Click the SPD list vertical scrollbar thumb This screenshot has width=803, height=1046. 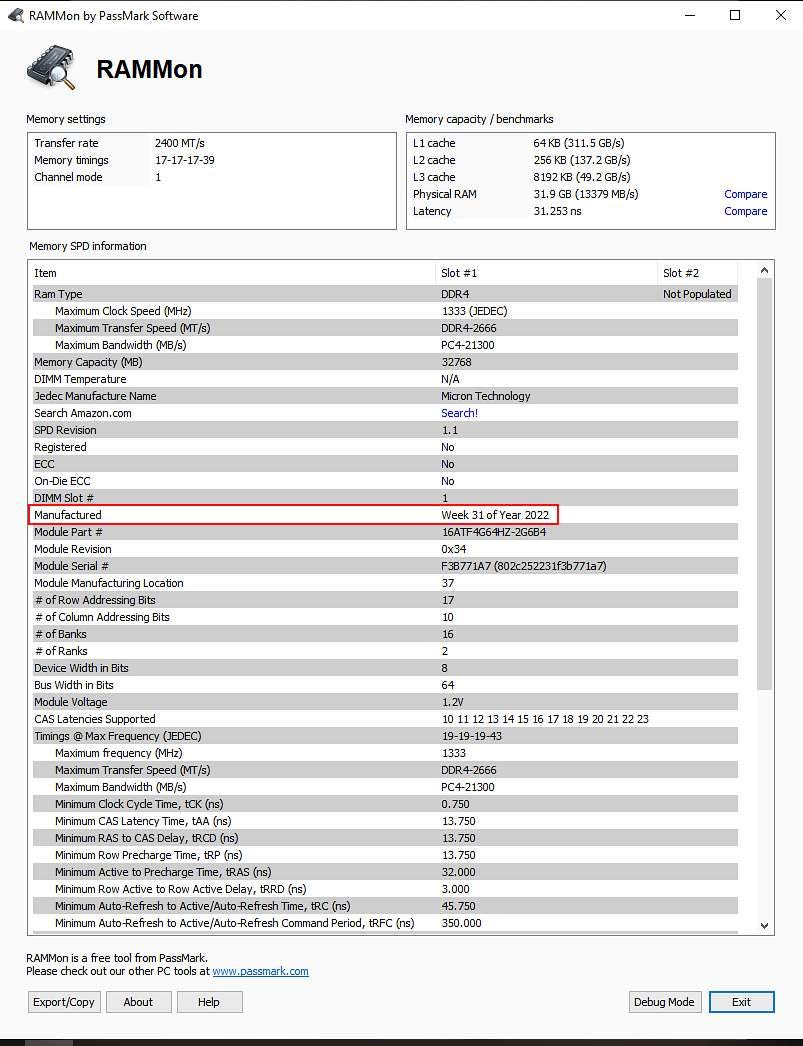point(764,484)
